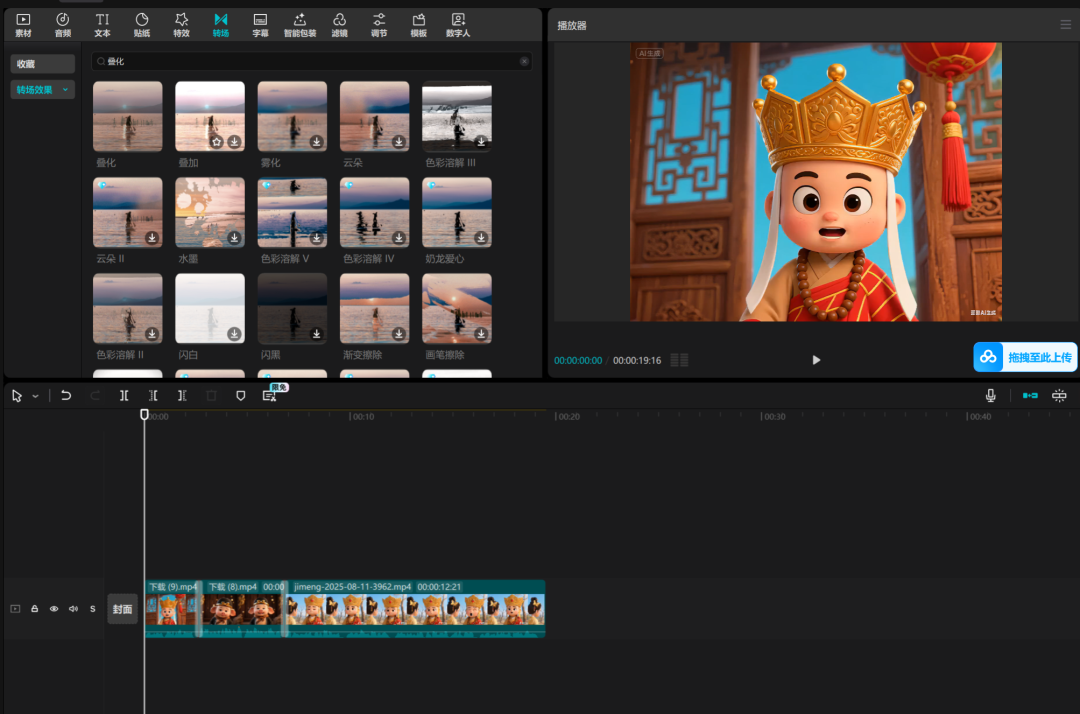1080x714 pixels.
Task: Open the 调节 adjustment tab
Action: (x=379, y=25)
